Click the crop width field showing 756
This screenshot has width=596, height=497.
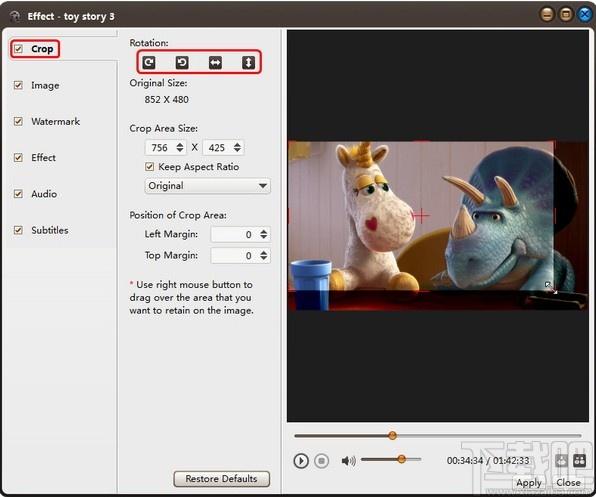coord(160,147)
